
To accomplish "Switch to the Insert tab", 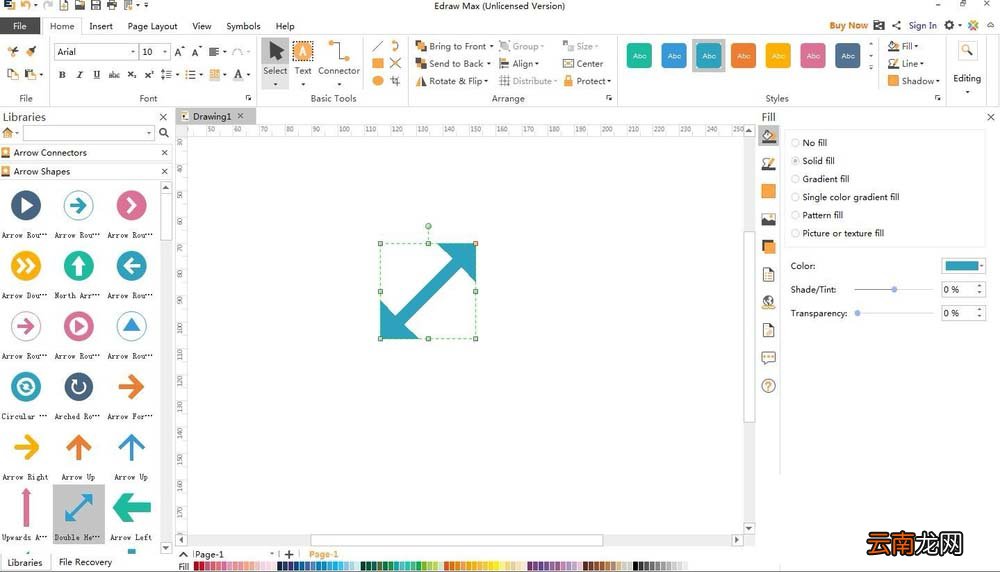I will click(x=101, y=26).
